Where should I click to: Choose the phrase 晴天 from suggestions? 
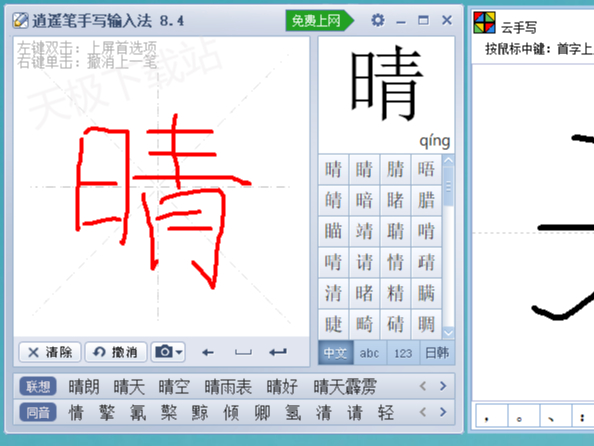point(129,387)
